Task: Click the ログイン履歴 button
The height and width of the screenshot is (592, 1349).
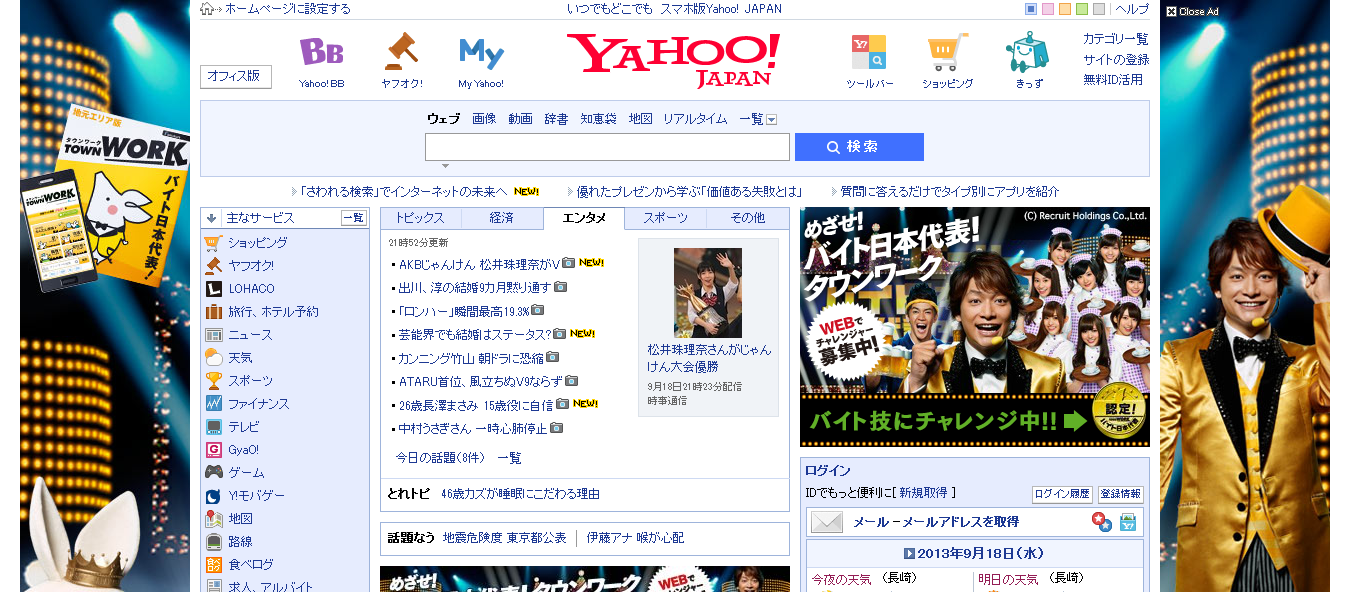Action: pyautogui.click(x=1062, y=494)
